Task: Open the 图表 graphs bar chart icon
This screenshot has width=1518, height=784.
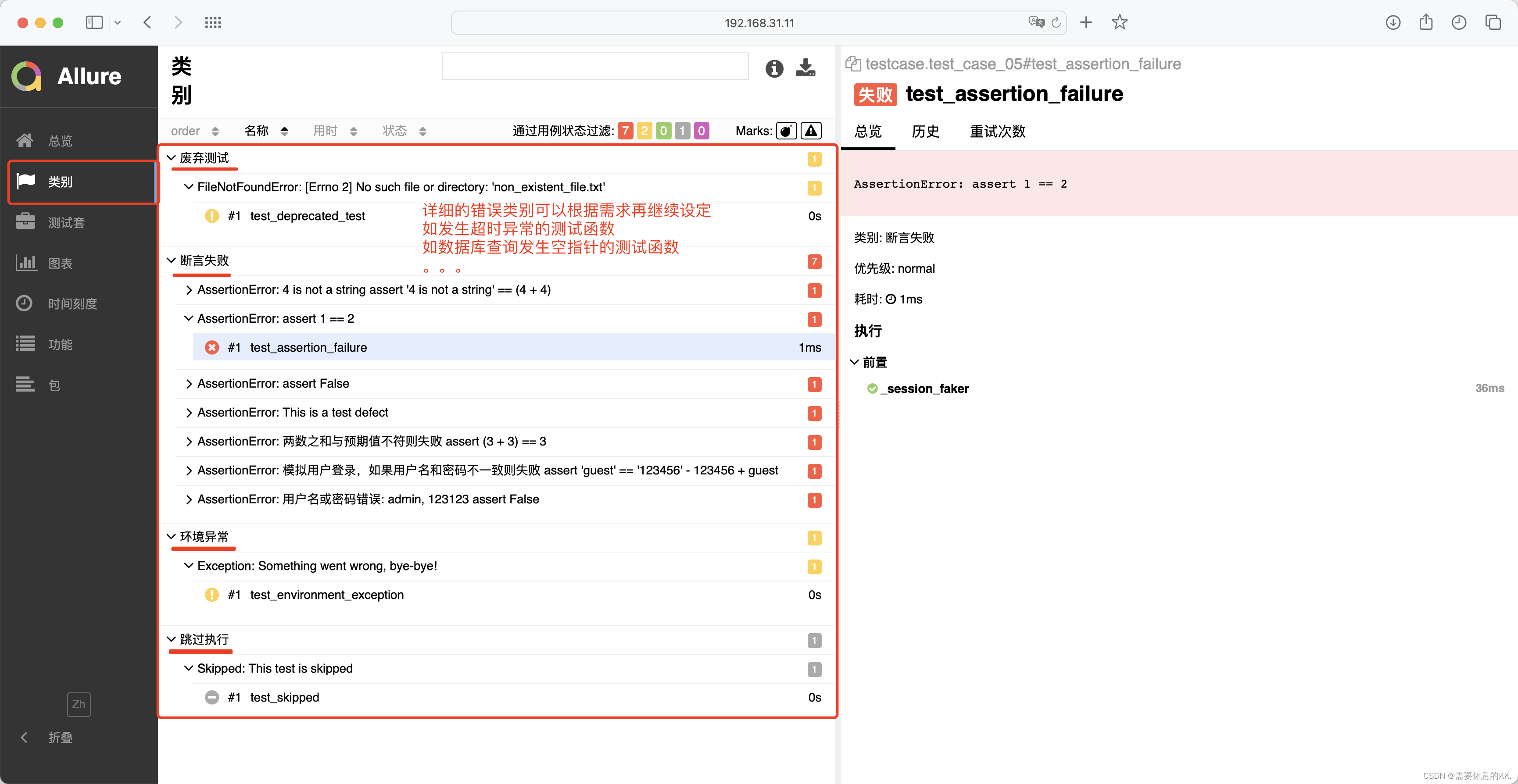Action: (x=25, y=263)
